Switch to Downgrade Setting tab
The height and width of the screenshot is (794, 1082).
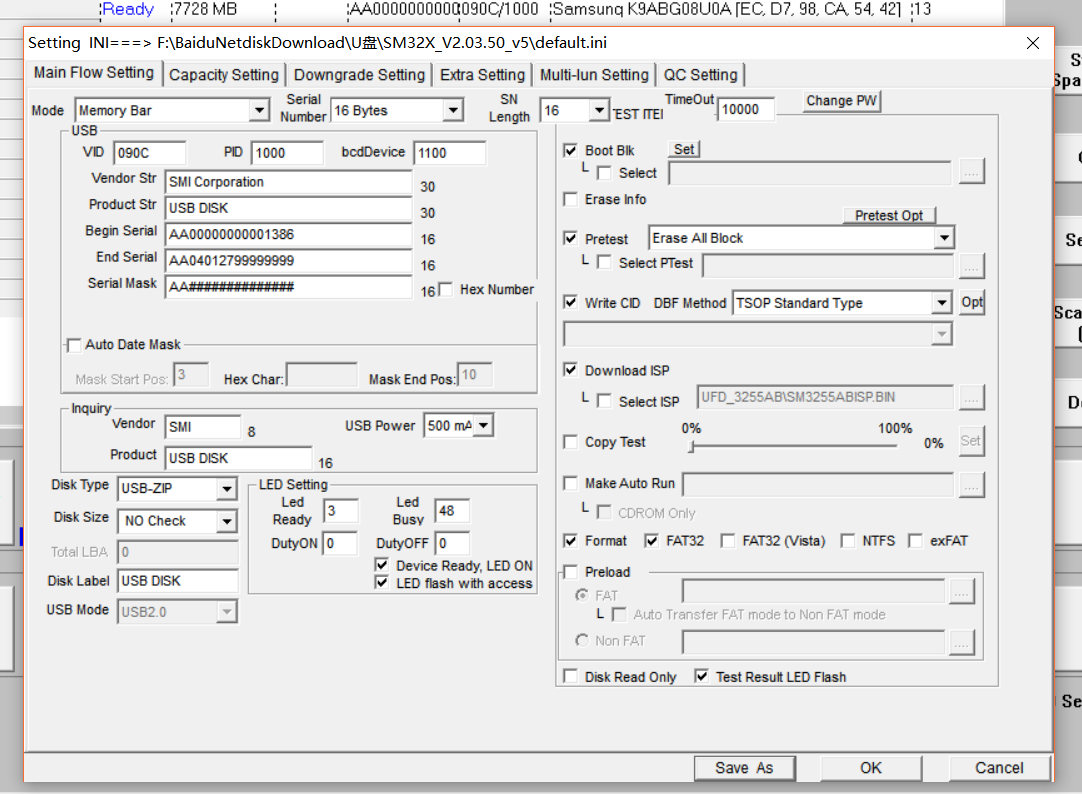(x=359, y=75)
